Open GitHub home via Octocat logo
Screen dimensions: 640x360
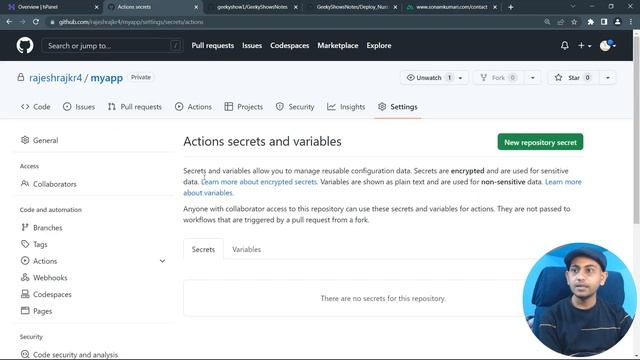[x=25, y=45]
